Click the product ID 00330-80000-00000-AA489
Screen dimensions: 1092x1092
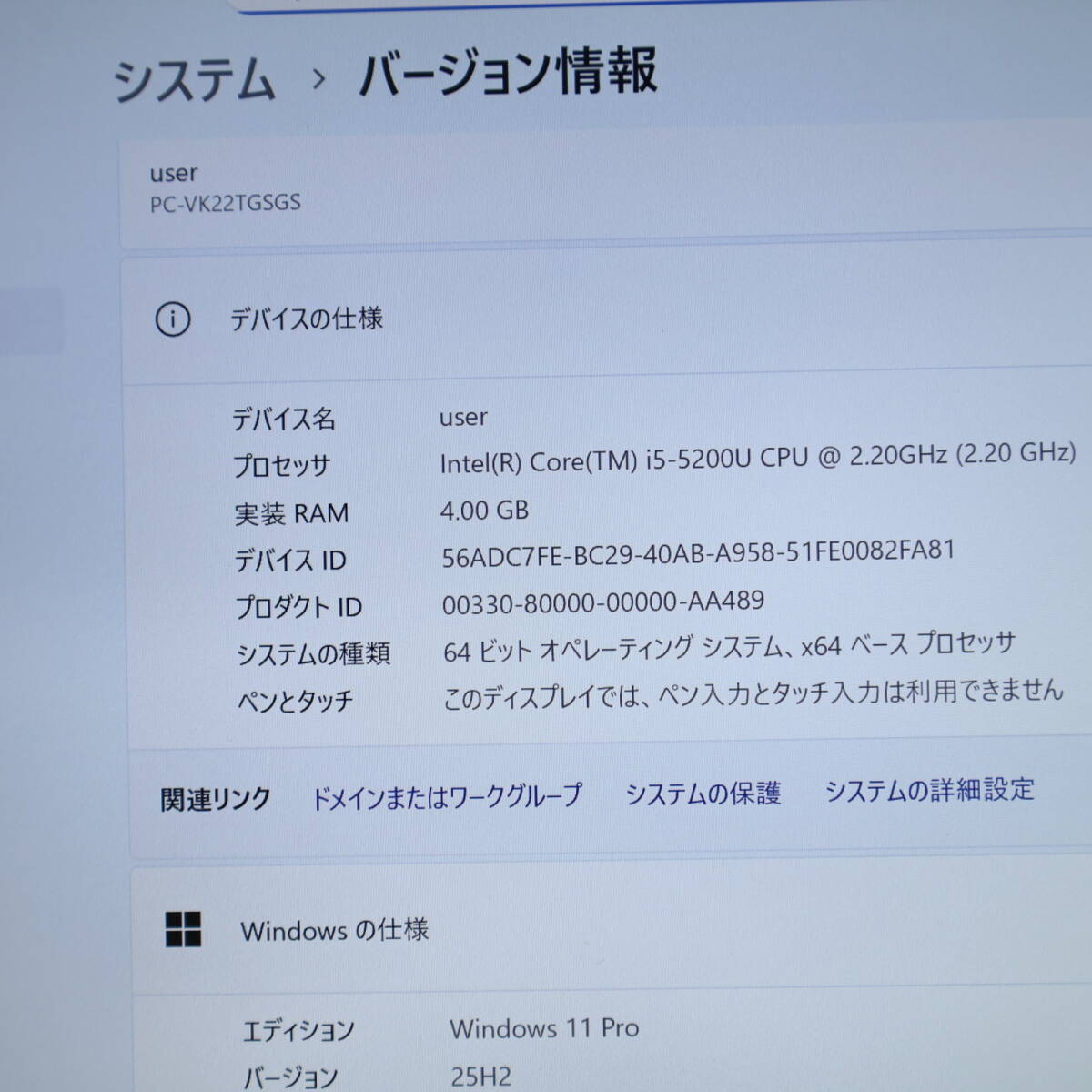point(602,602)
